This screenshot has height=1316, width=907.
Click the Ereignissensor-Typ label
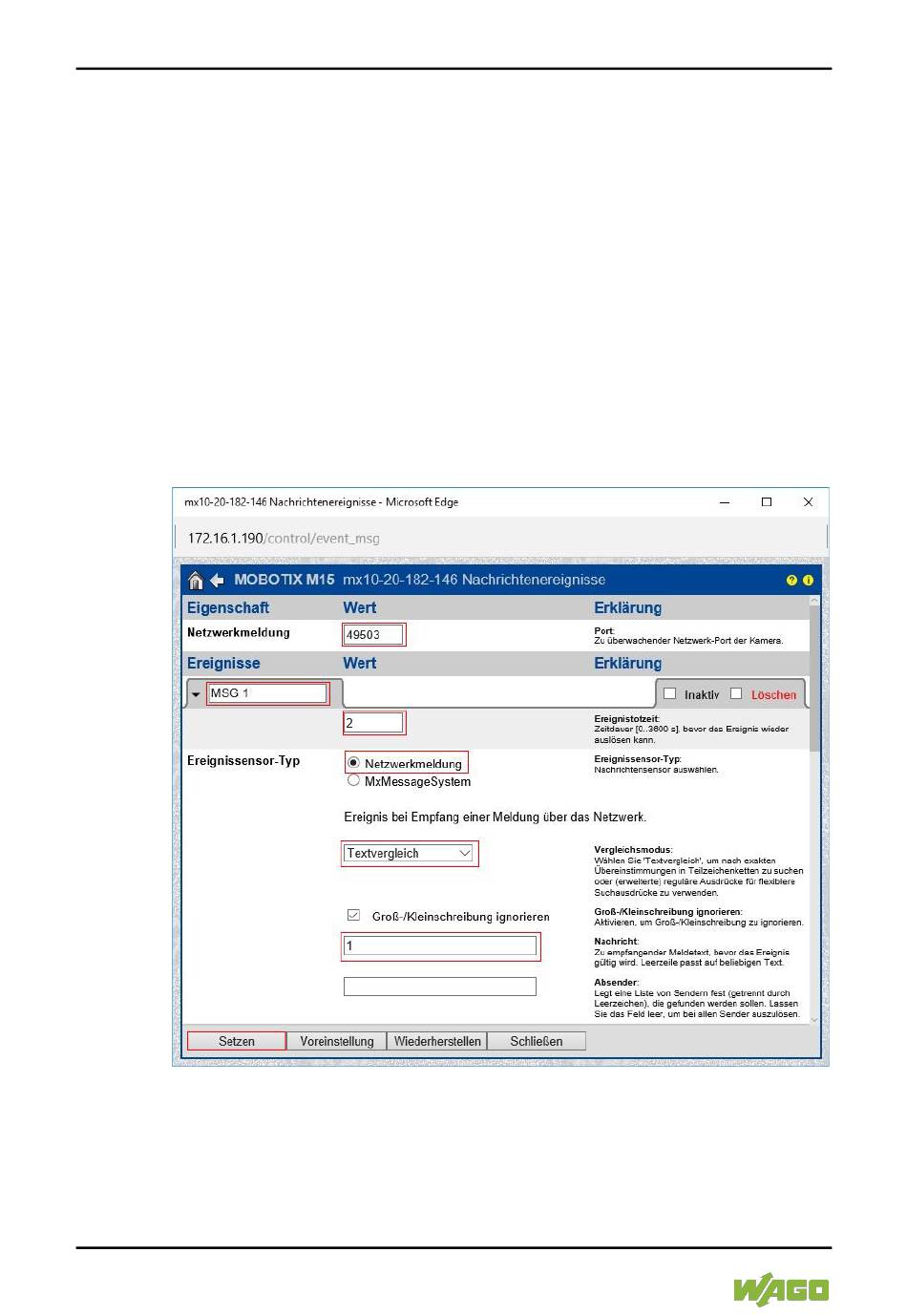click(x=243, y=761)
